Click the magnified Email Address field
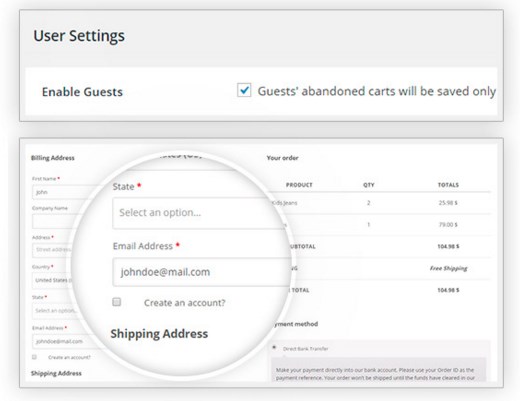 click(202, 272)
